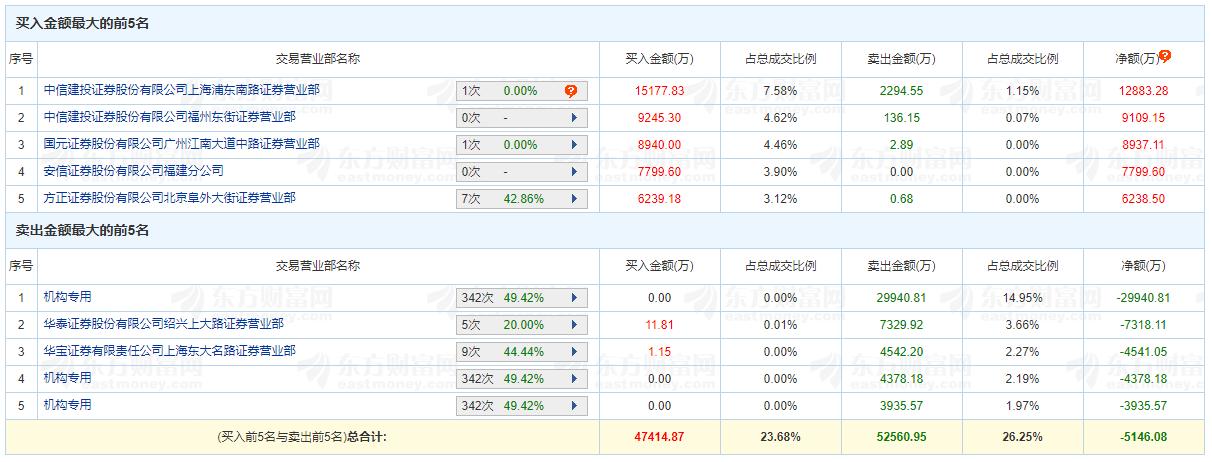The width and height of the screenshot is (1212, 462).
Task: Click the orange help icon beside 净额(万)
Action: 1165,57
